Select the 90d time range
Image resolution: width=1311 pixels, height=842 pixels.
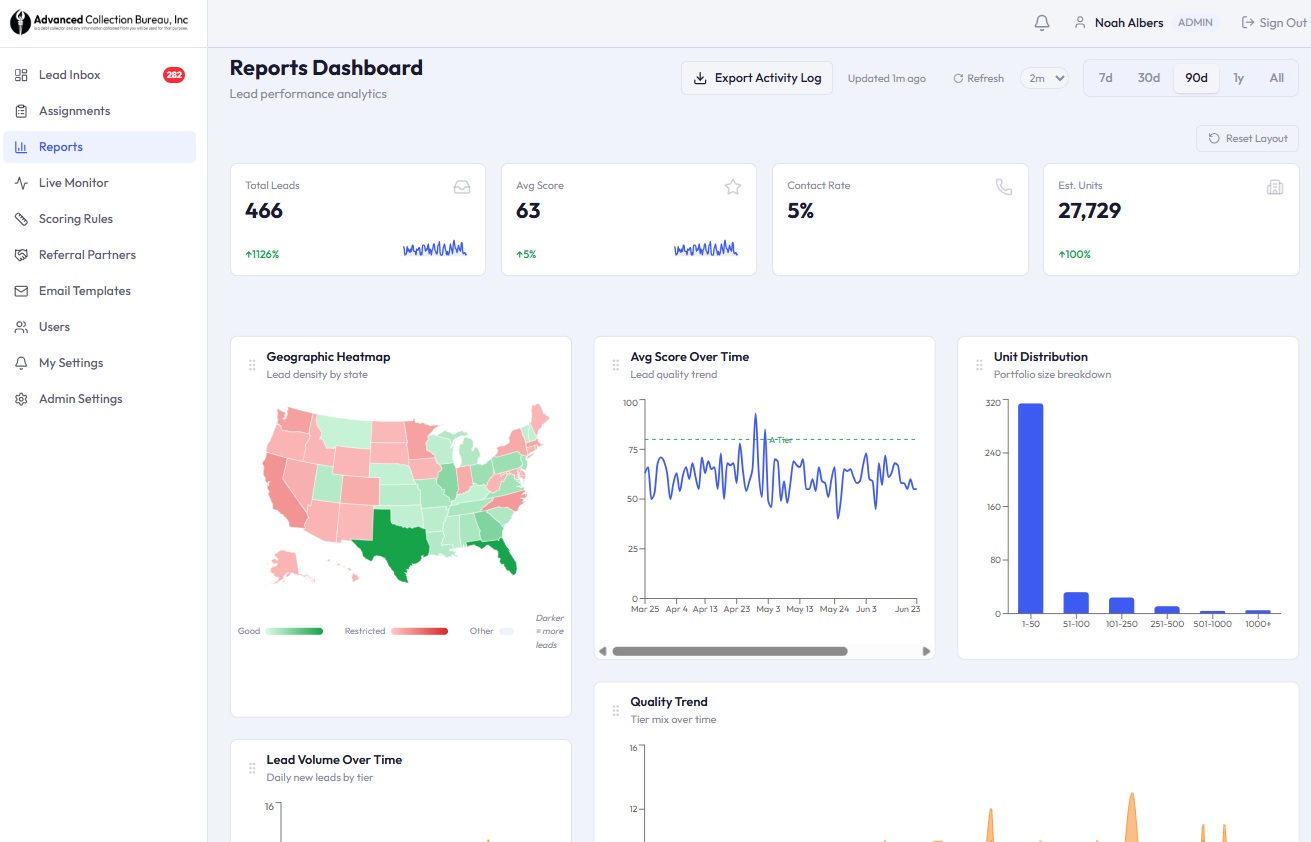1196,78
